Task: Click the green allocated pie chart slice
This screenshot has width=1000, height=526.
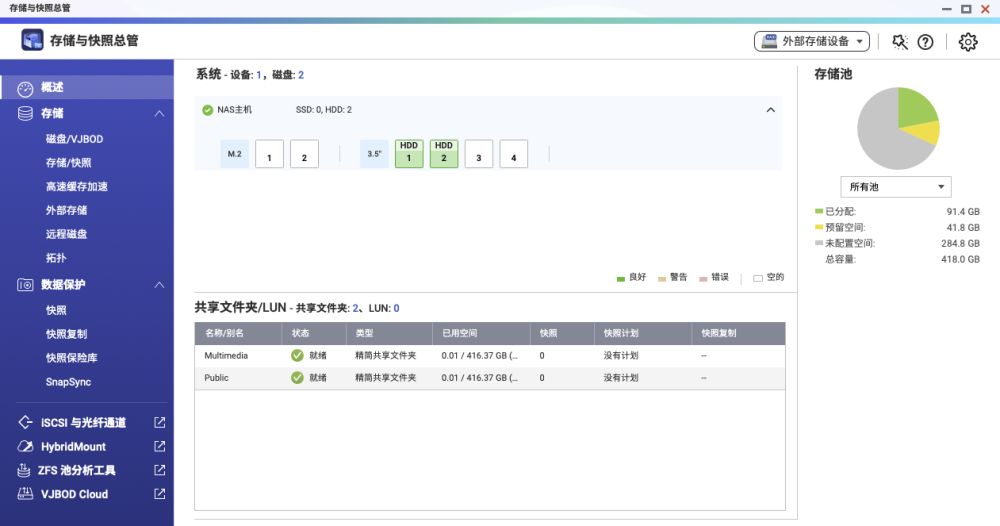Action: pyautogui.click(x=915, y=107)
